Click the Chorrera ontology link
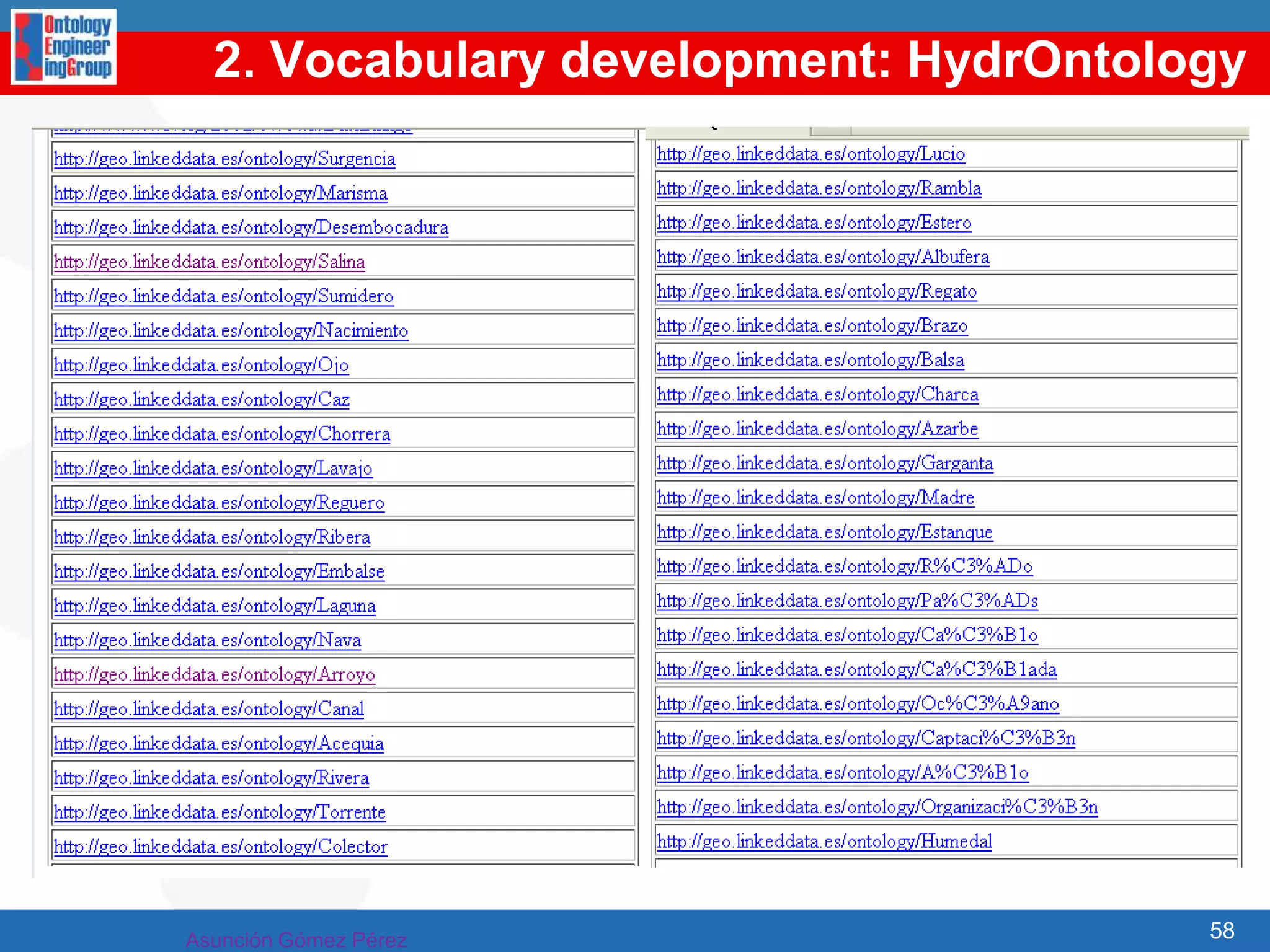 (222, 434)
